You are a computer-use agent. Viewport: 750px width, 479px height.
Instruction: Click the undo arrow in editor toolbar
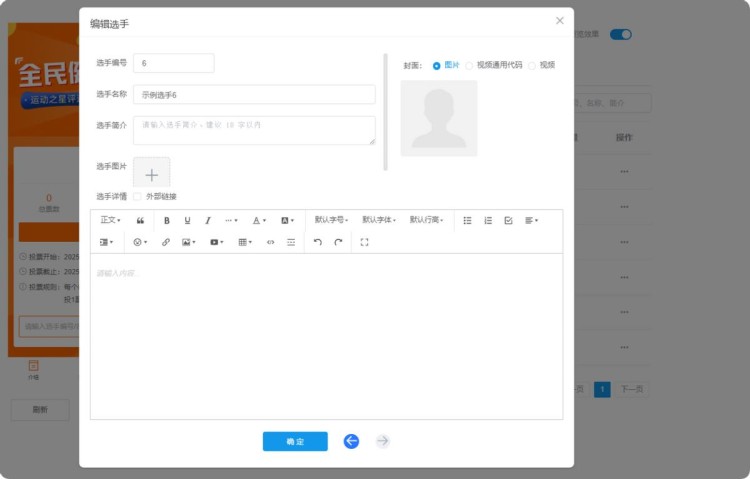[318, 242]
